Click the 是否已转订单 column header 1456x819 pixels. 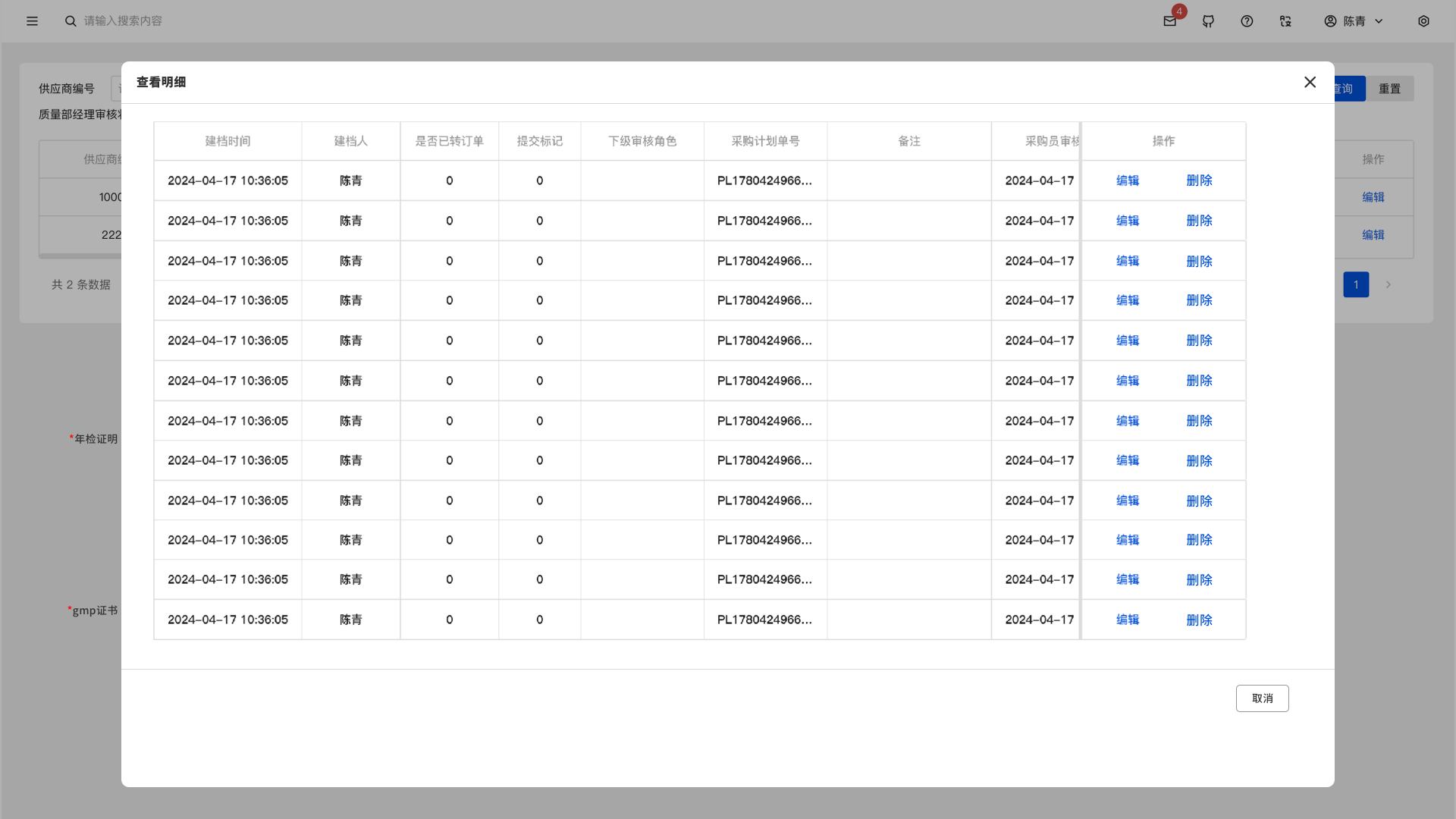pyautogui.click(x=449, y=141)
